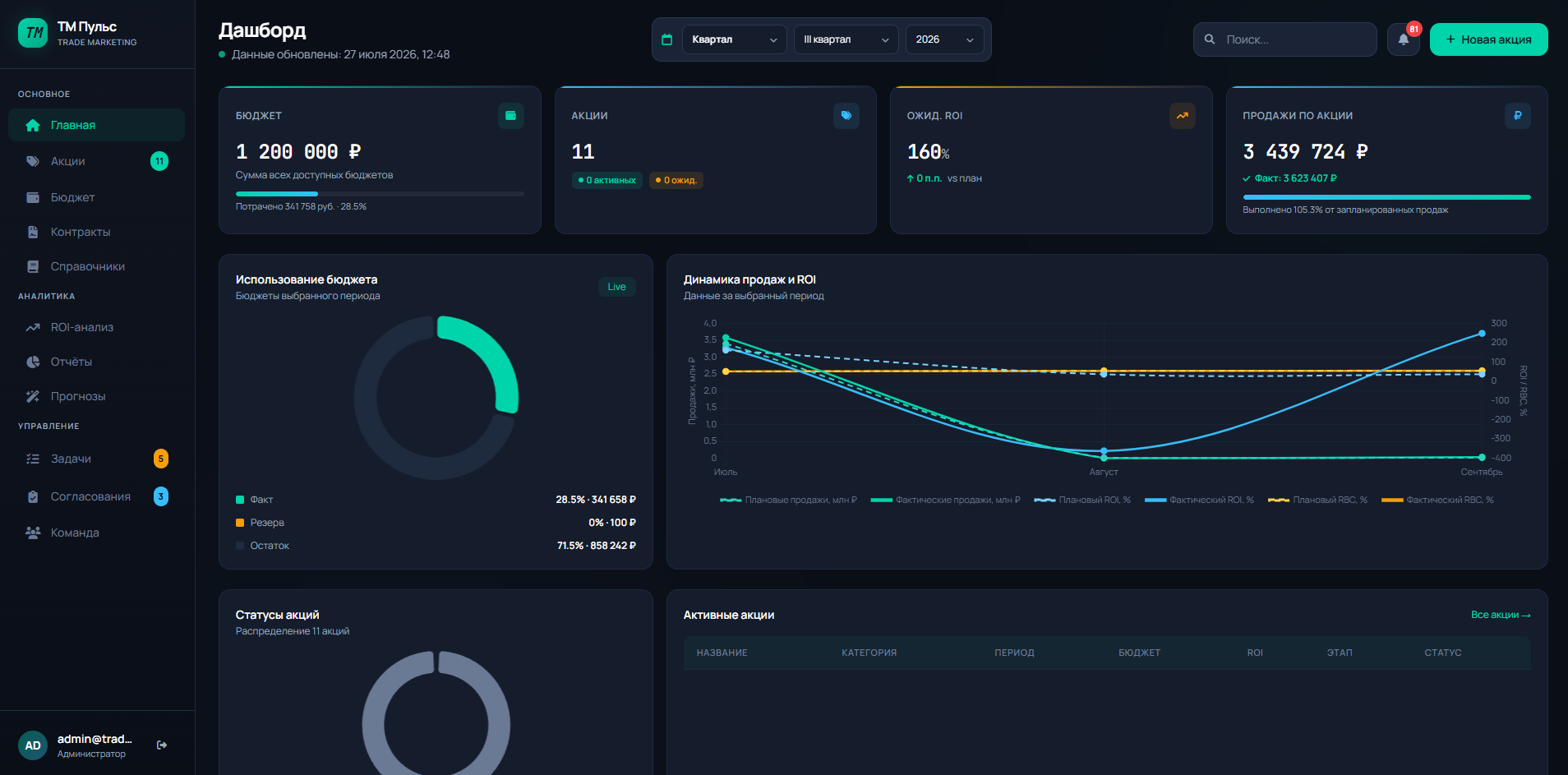The width and height of the screenshot is (1568, 775).
Task: Click the Справочники sidebar link
Action: [97, 266]
